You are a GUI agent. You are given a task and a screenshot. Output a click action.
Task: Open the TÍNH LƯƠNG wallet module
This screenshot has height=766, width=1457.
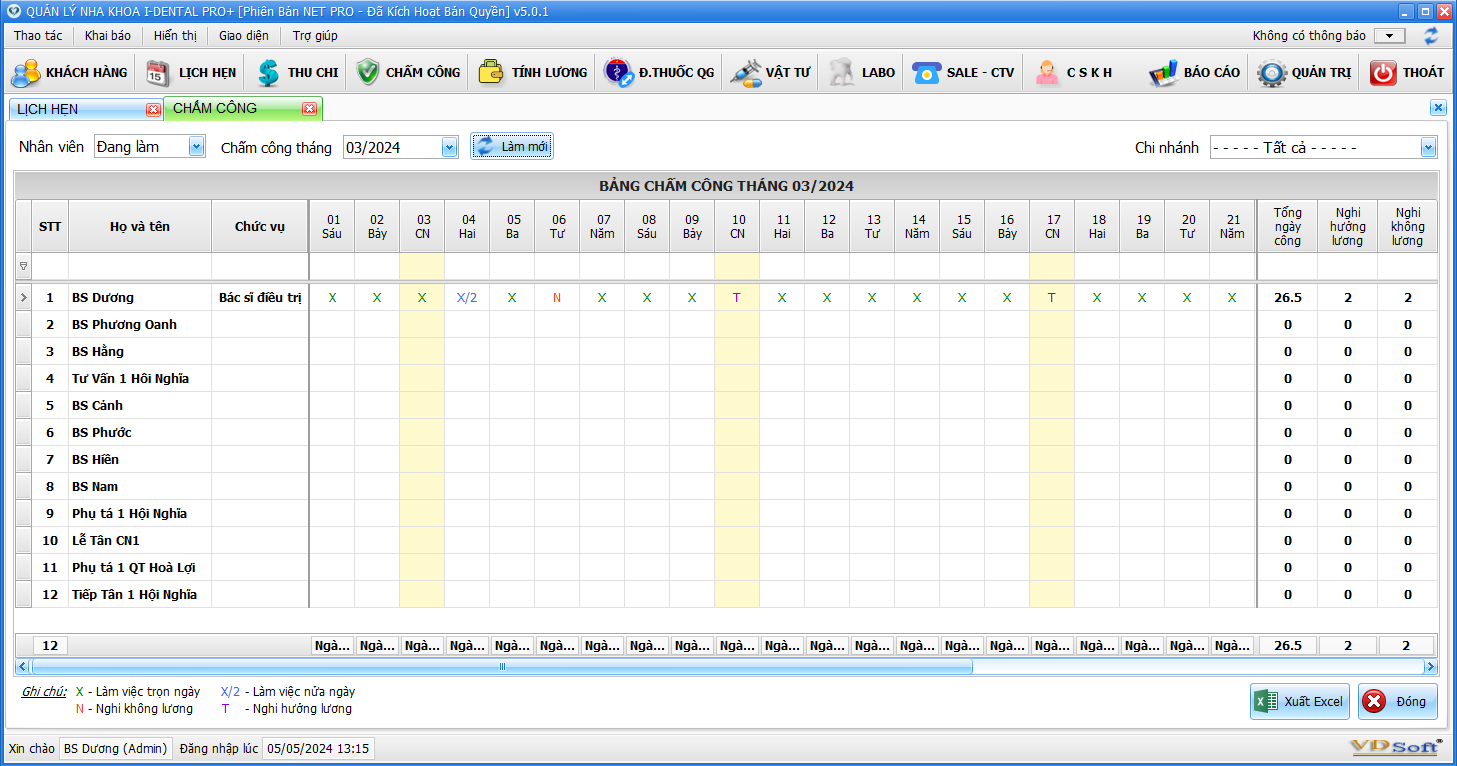coord(532,72)
